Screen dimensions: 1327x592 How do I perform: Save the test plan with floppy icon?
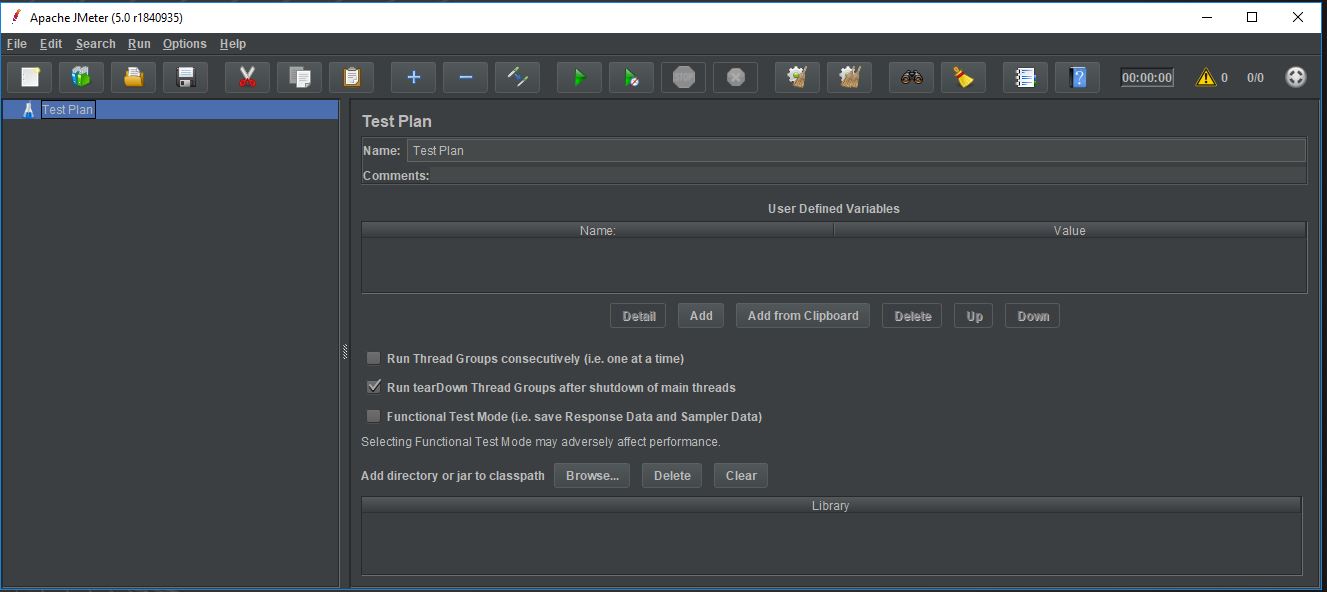pos(186,77)
